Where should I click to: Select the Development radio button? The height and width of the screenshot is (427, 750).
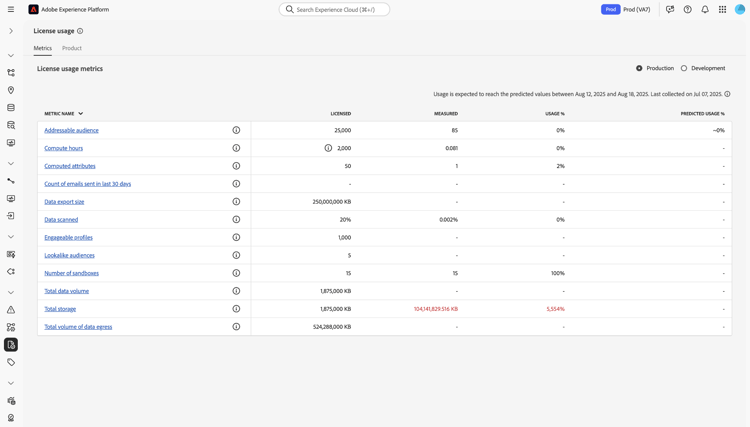click(684, 68)
